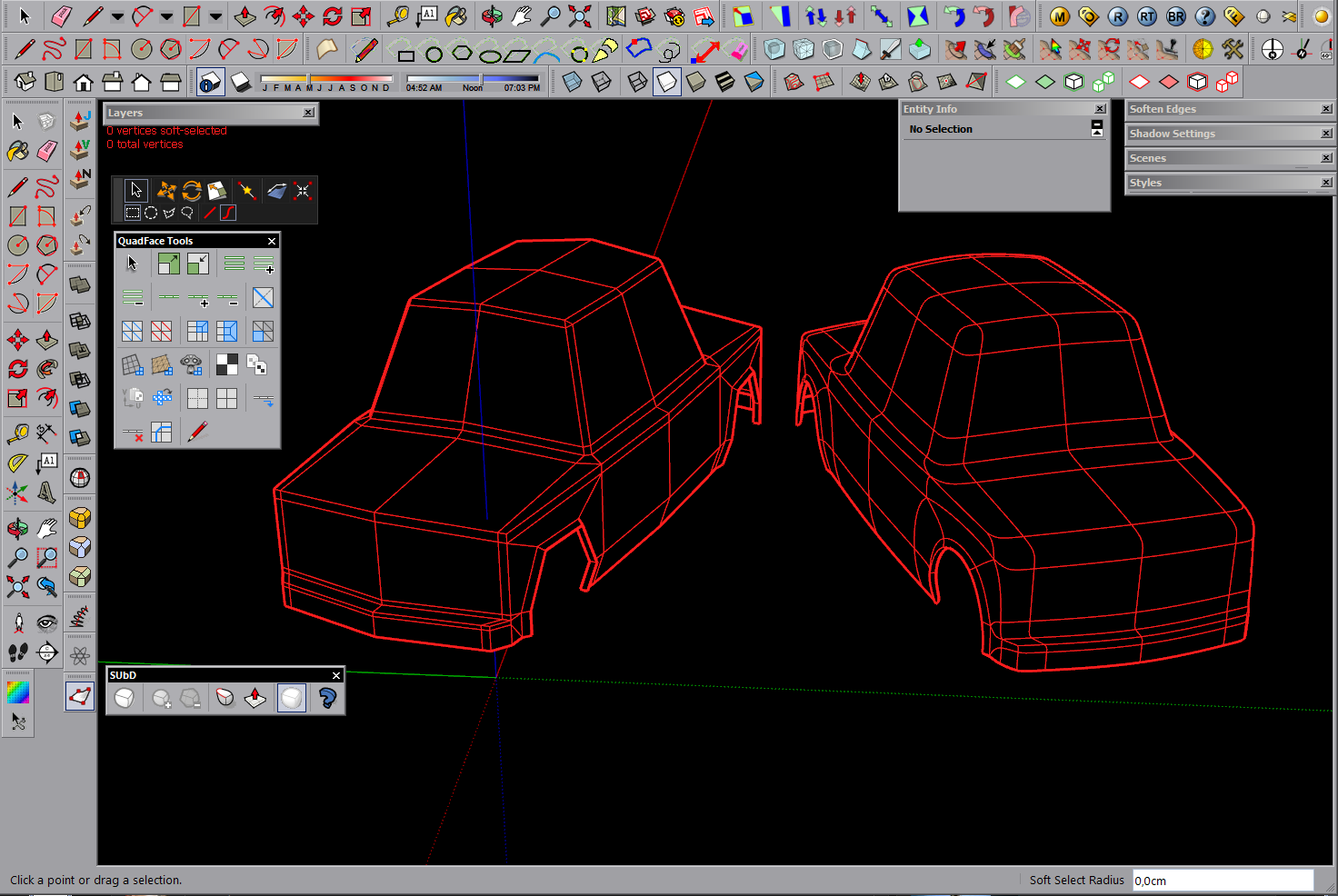The width and height of the screenshot is (1338, 896).
Task: Expand the Styles panel
Action: (x=1229, y=183)
